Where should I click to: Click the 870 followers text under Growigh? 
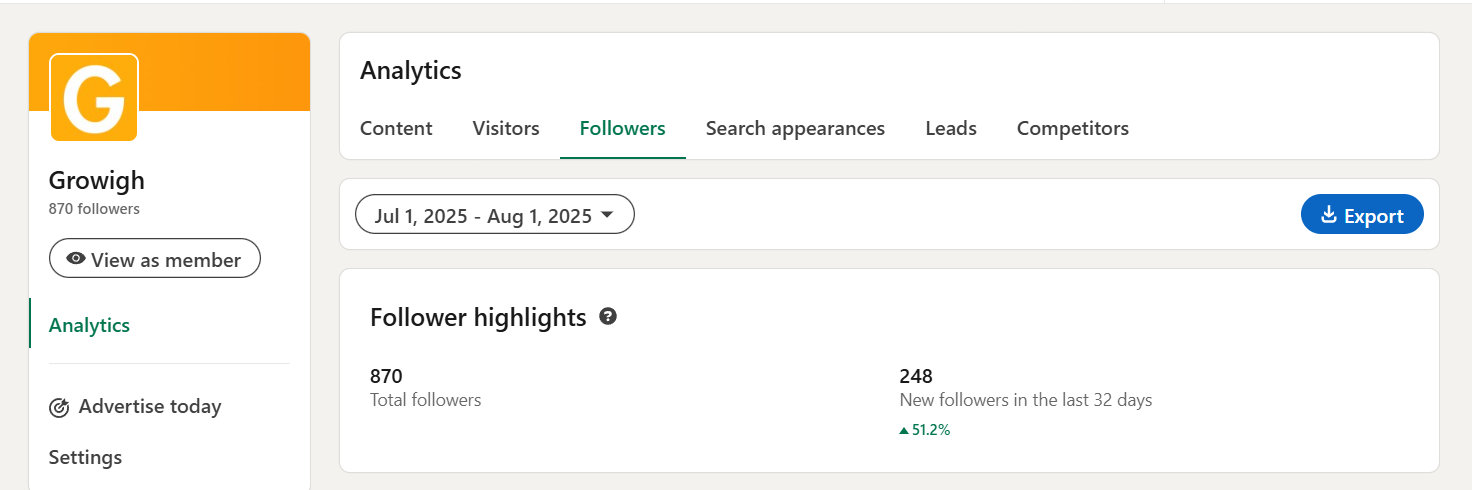click(x=94, y=209)
